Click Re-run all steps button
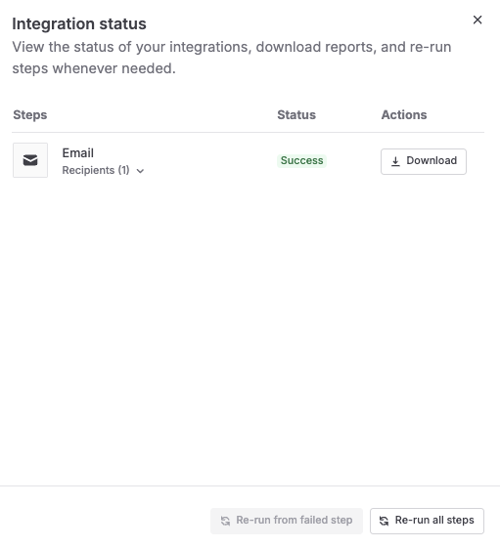The height and width of the screenshot is (548, 500). pos(427,521)
